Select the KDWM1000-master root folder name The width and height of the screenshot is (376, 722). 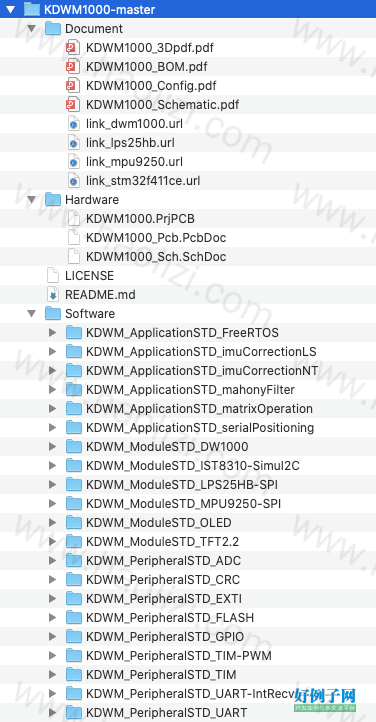pos(100,9)
